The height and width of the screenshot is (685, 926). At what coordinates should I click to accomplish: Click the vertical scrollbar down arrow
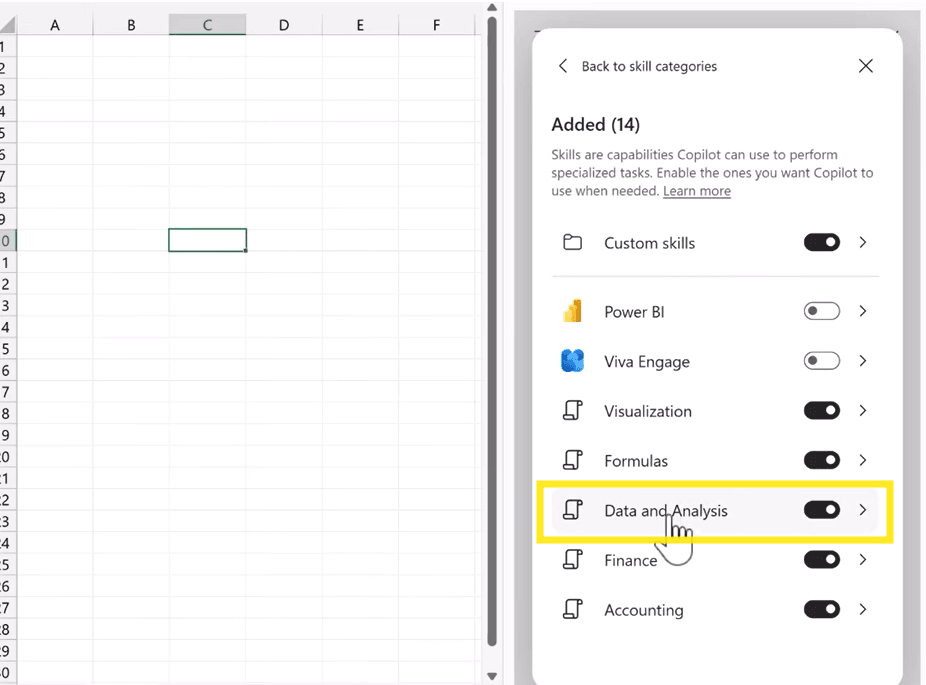[492, 676]
